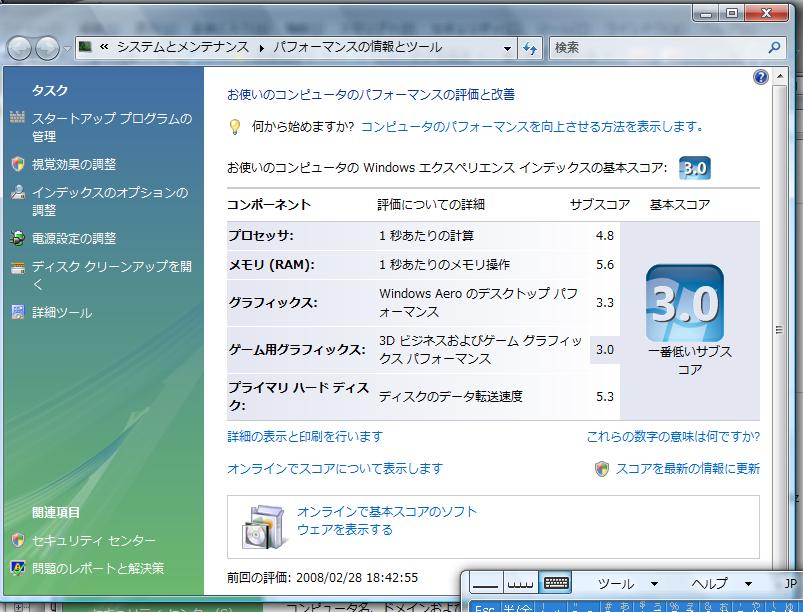Open the address bar history dropdown

tap(507, 49)
